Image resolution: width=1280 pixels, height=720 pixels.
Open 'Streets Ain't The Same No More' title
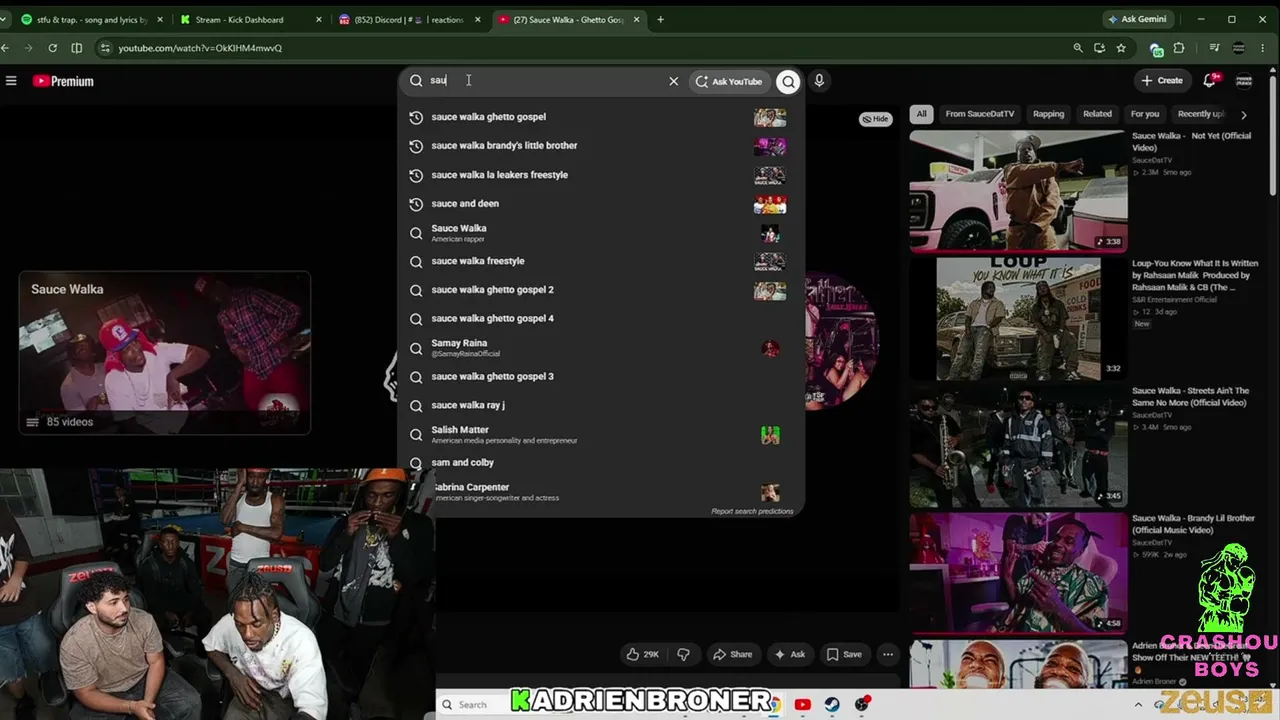1191,397
